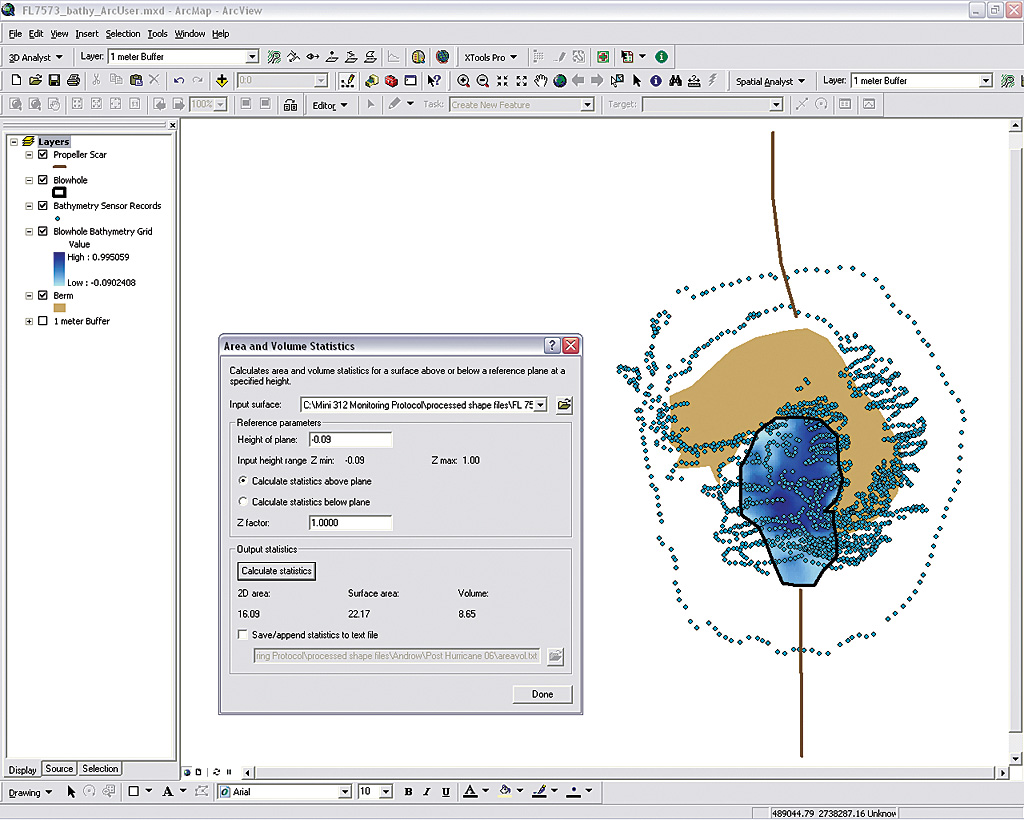Switch to the Source tab
The width and height of the screenshot is (1024, 820).
(x=59, y=769)
